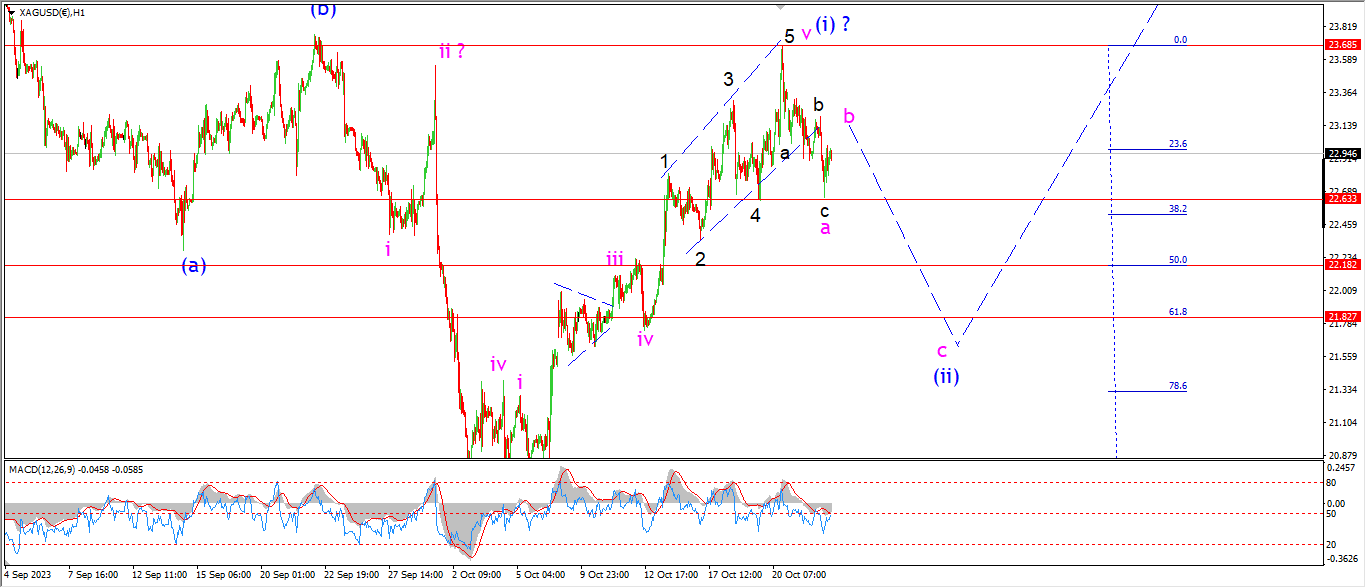Click the XAGUSD(€),H1 chart title
This screenshot has height=588, width=1366.
(x=52, y=12)
